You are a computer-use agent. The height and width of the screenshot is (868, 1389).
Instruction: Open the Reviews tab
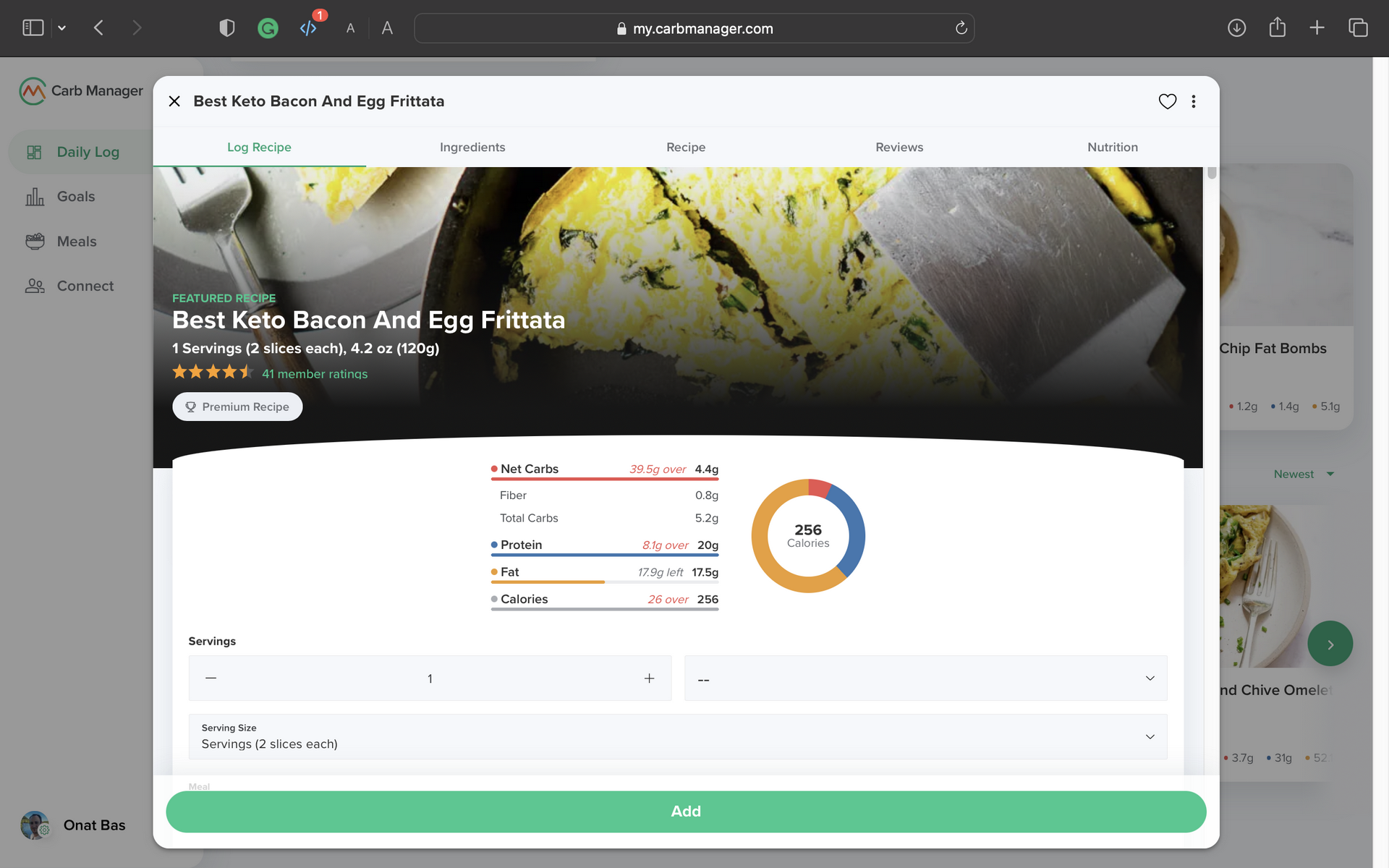point(899,147)
